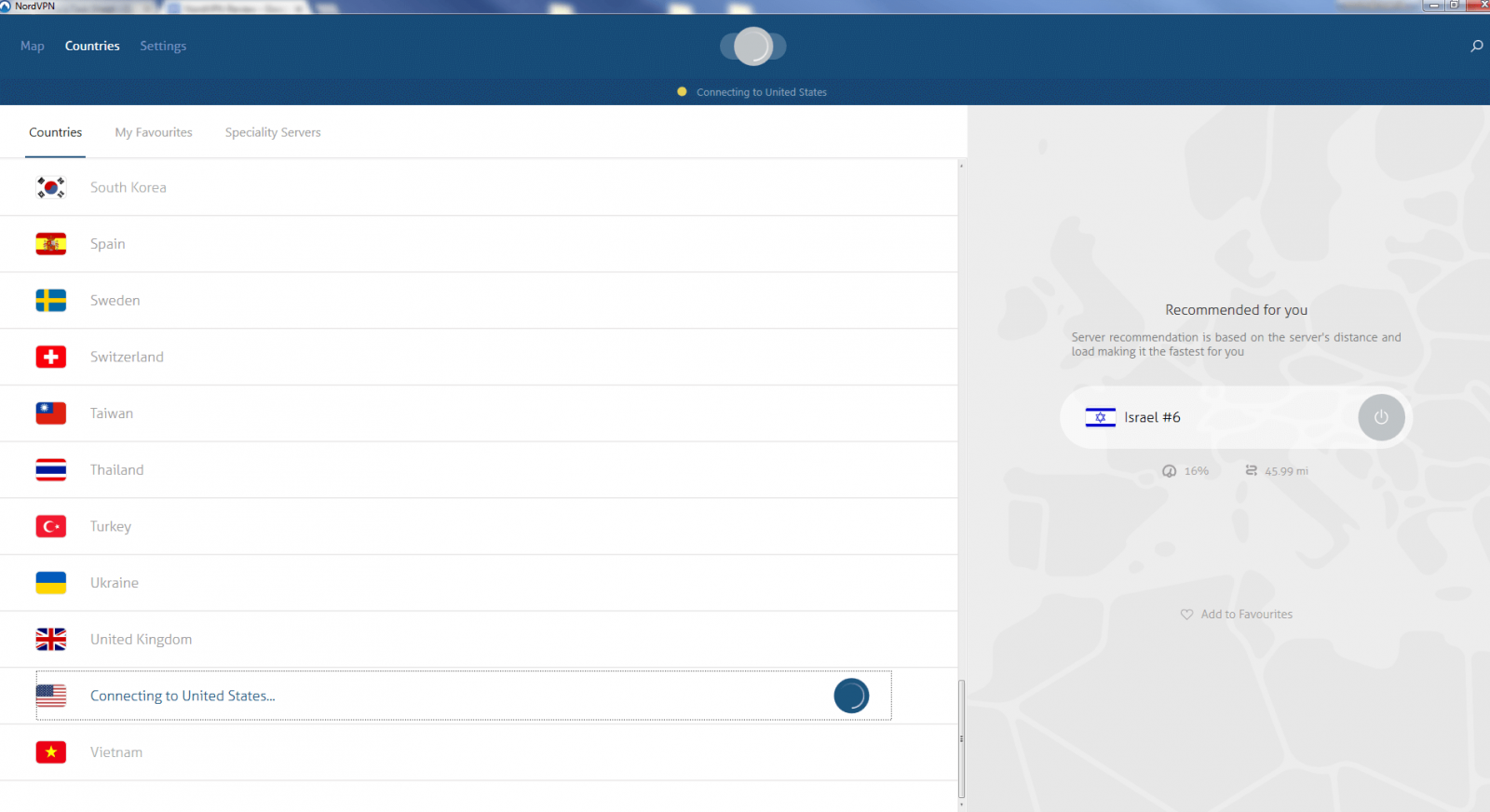Viewport: 1490px width, 812px height.
Task: Click the Turkey flag icon
Action: coord(51,526)
